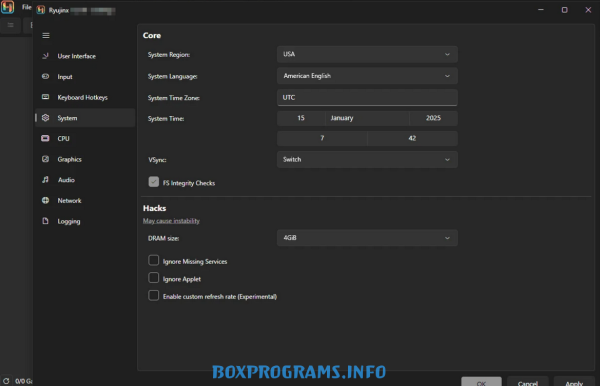Screen dimensions: 600x386
Task: Enable Ignore Missing Services checkbox
Action: click(x=153, y=261)
